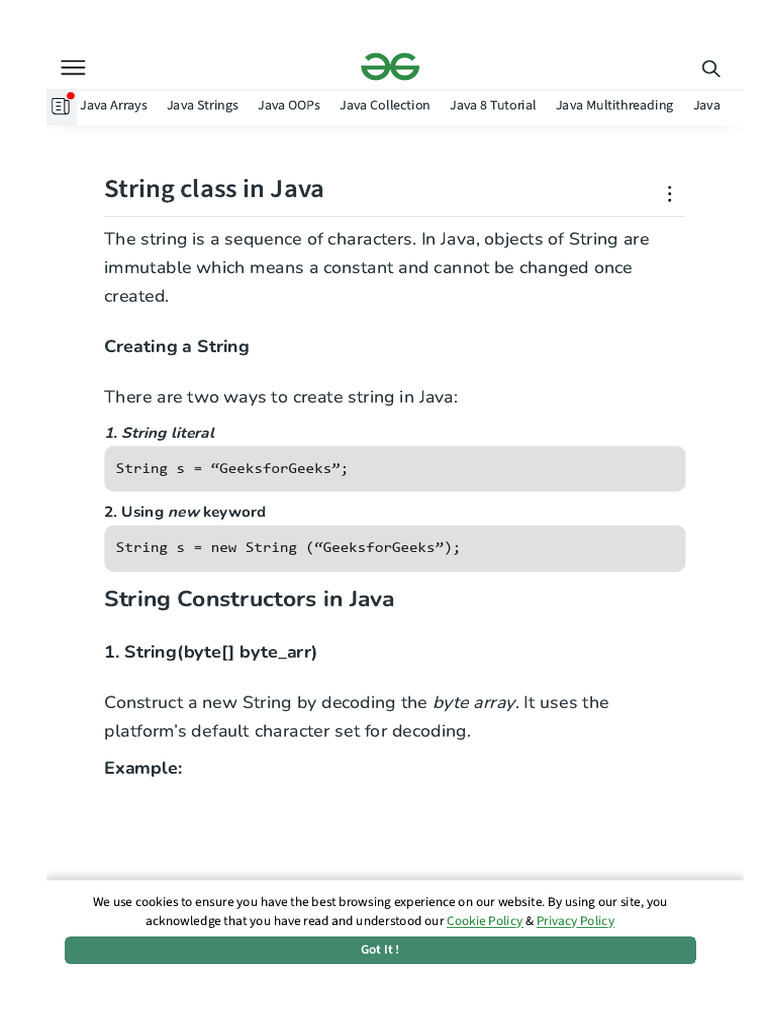Open the article list sidebar icon
This screenshot has height=1024, width=768.
61,106
